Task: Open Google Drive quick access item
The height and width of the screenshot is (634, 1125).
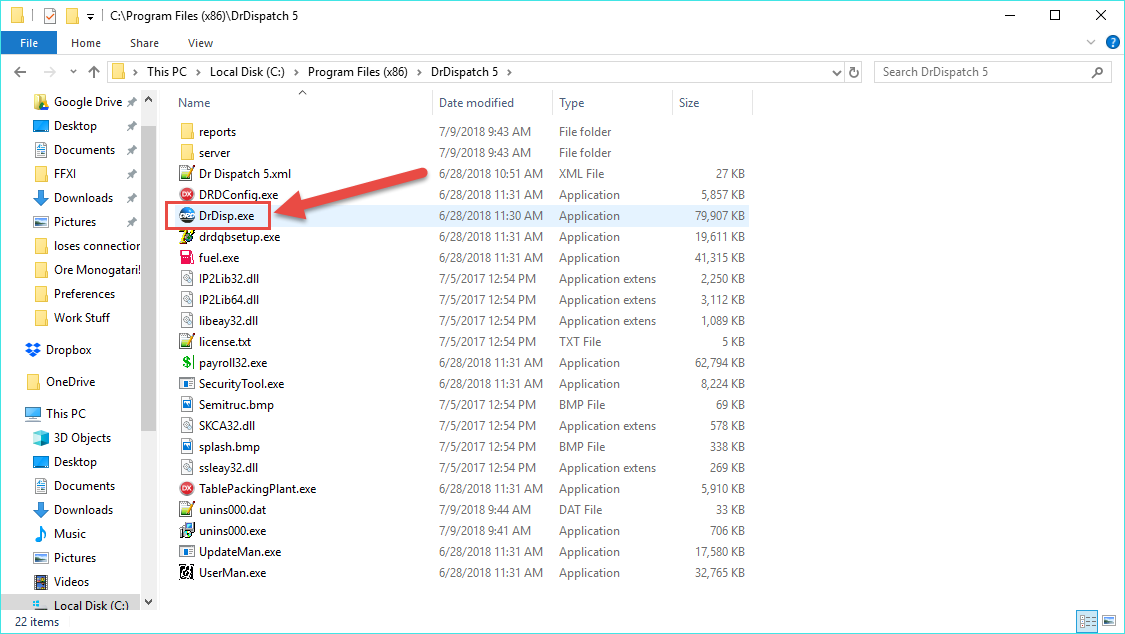Action: click(x=79, y=102)
